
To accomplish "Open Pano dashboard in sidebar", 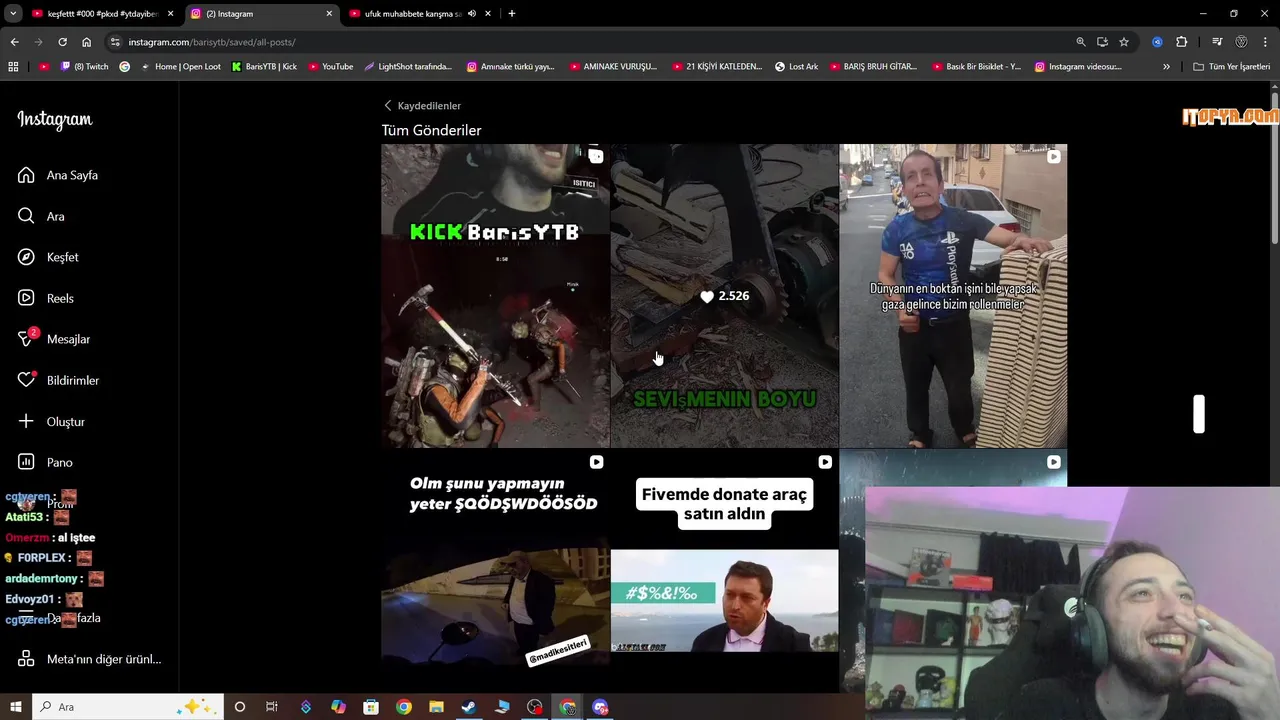I will [x=46, y=462].
